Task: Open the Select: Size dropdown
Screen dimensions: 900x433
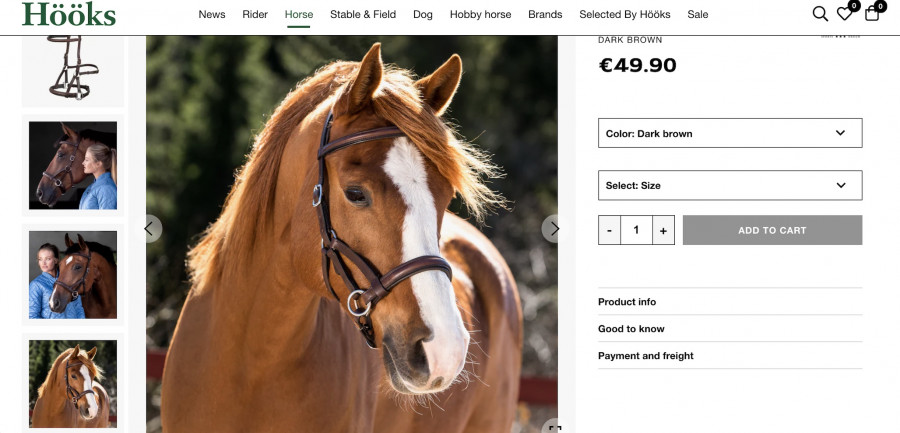Action: point(730,185)
